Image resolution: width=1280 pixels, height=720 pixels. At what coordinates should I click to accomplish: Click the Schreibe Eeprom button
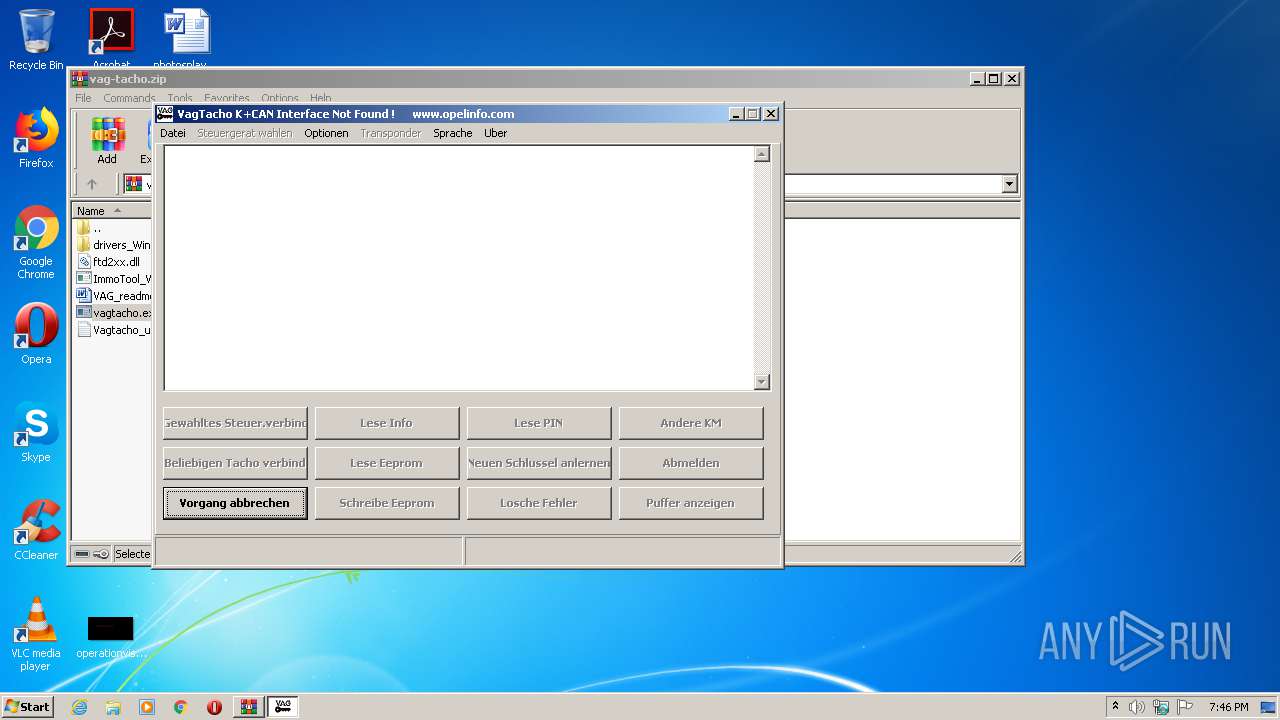[387, 503]
